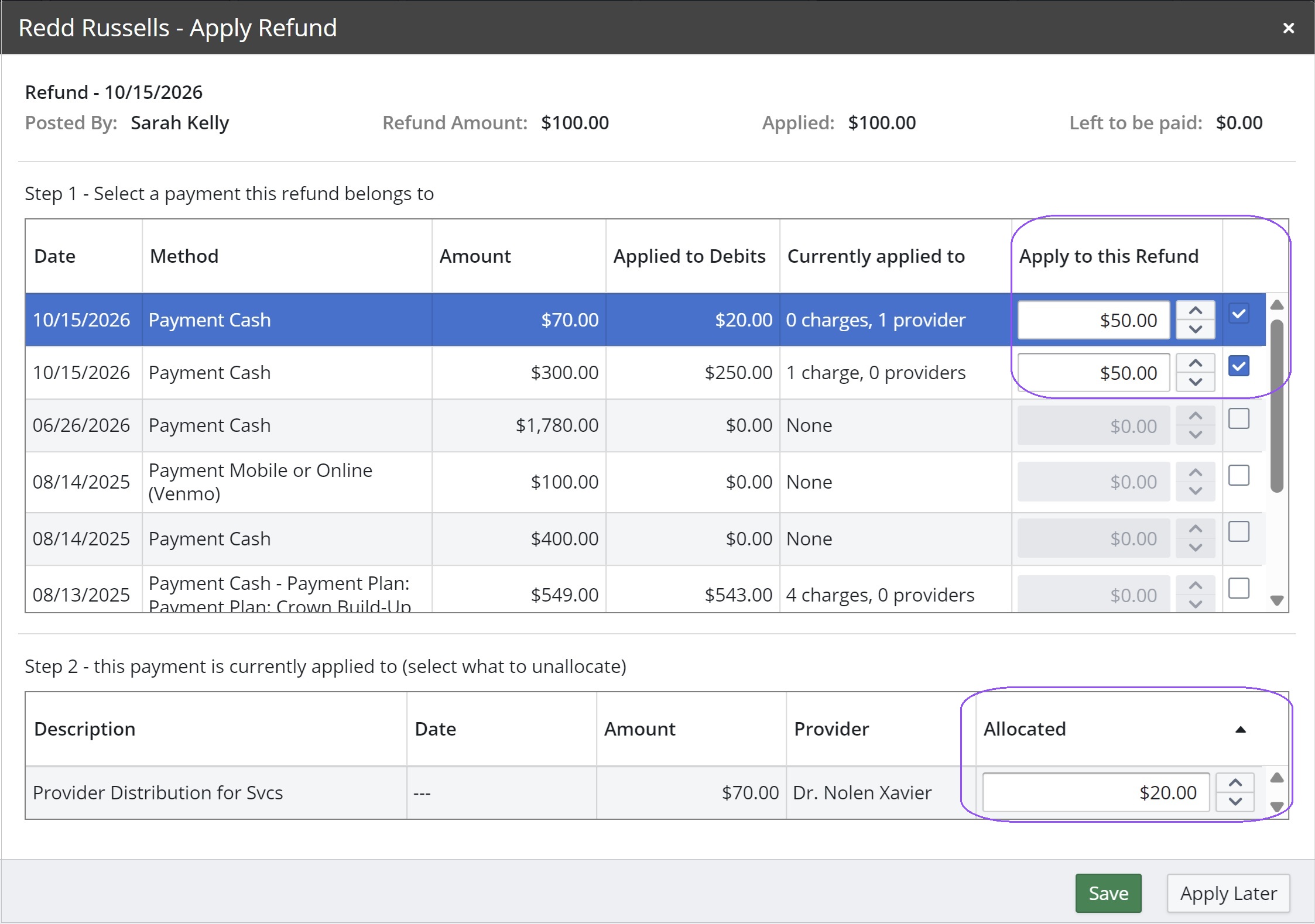Check the 06/26/2026 $1,780.00 payment
1315x924 pixels.
(x=1239, y=418)
